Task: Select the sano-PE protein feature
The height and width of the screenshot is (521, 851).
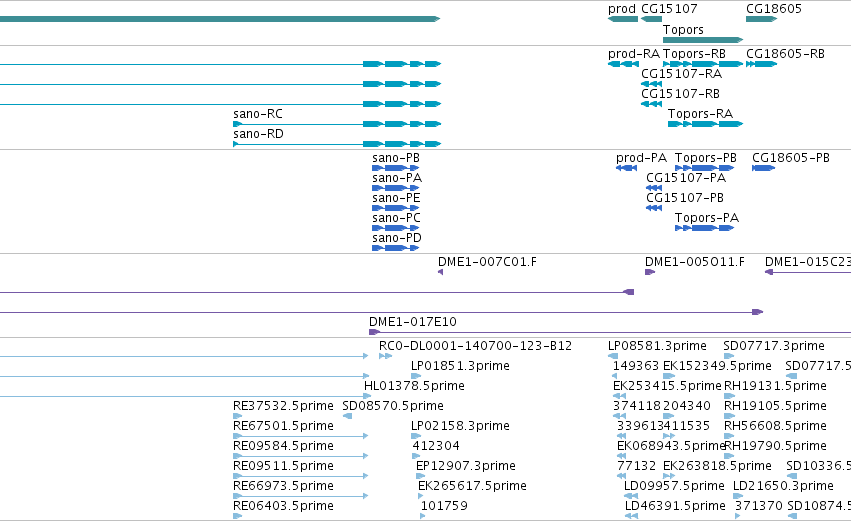Action: (x=396, y=208)
